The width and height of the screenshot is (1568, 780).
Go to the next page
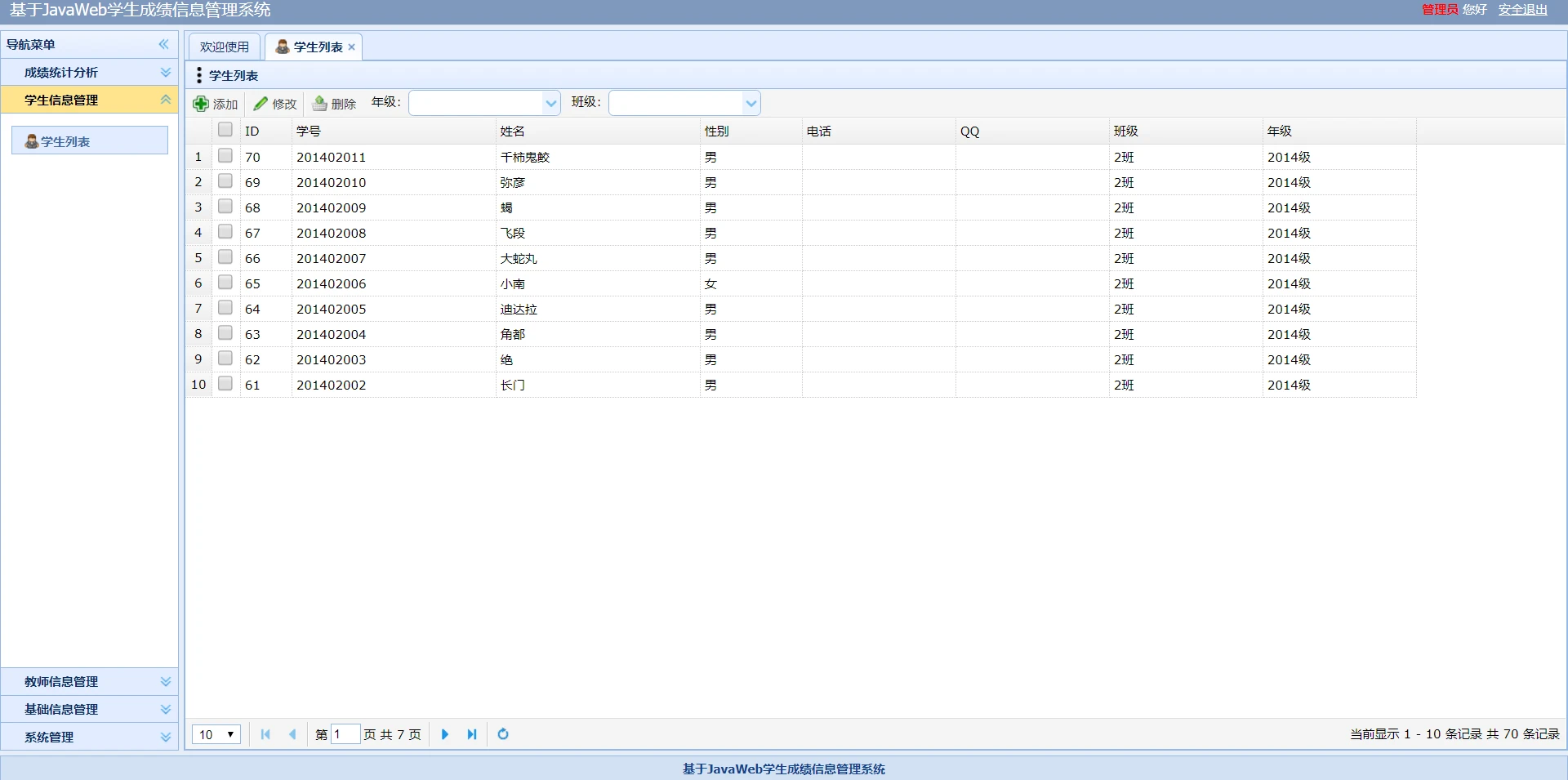tap(445, 734)
